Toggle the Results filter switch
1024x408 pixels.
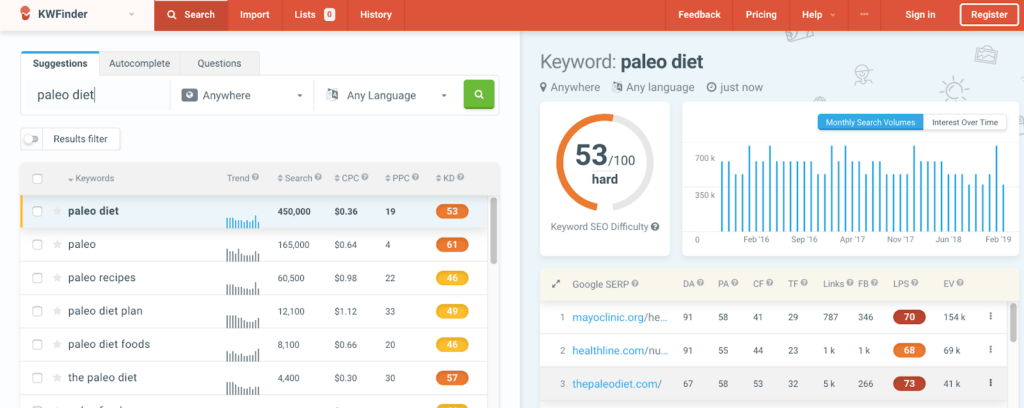[x=31, y=138]
